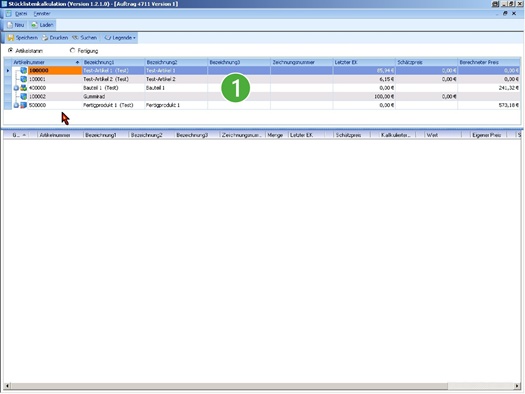This screenshot has width=525, height=394.
Task: Open the Datei menu
Action: [21, 14]
